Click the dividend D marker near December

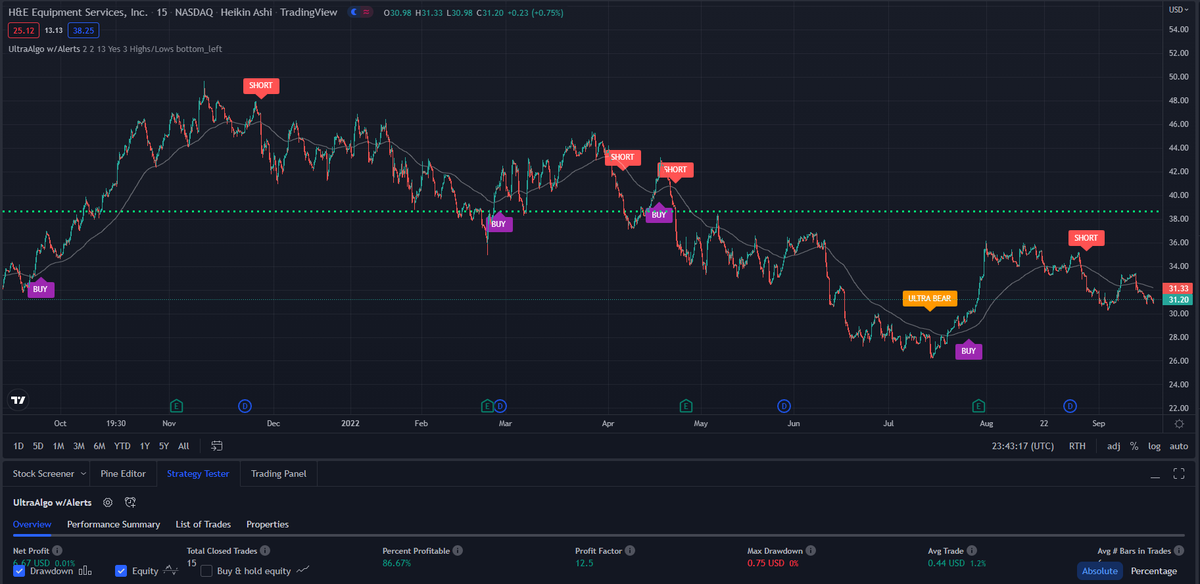pyautogui.click(x=244, y=405)
